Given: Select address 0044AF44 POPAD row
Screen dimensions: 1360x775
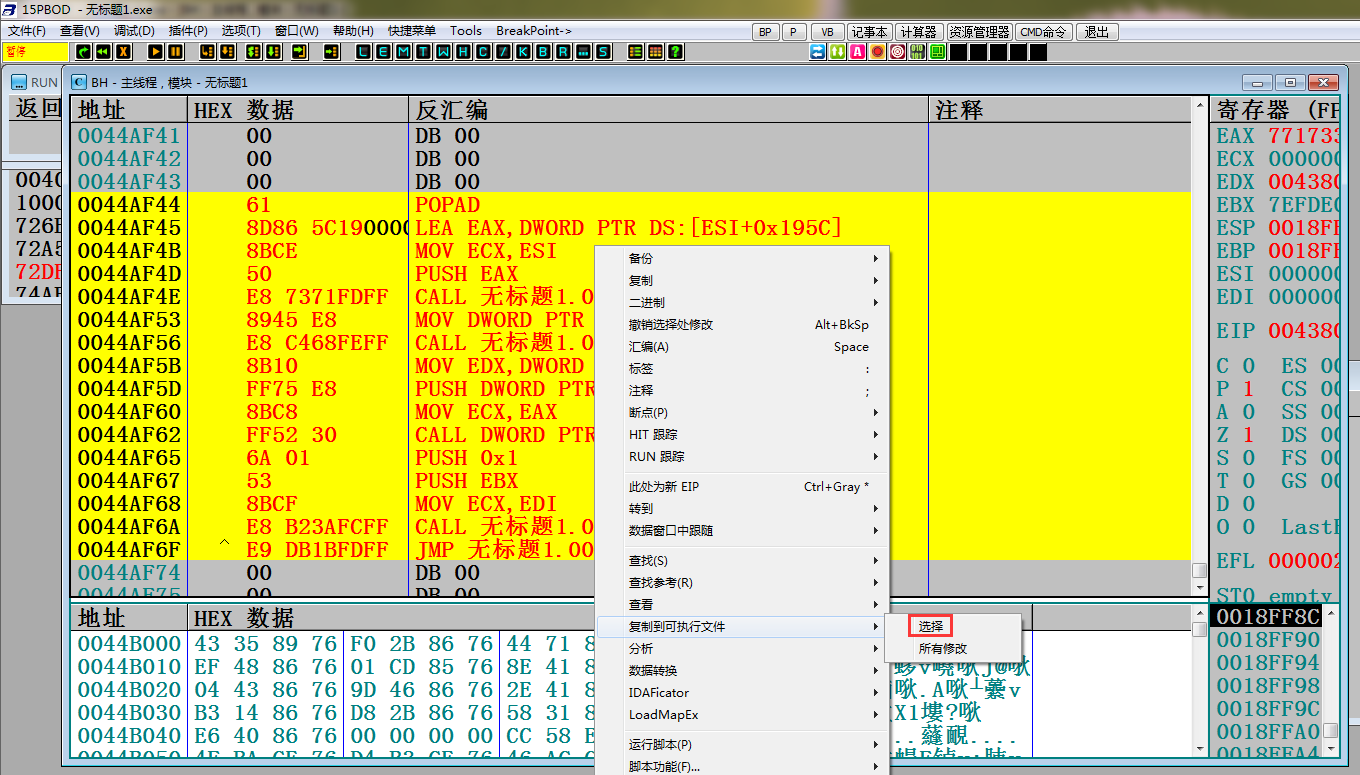Looking at the screenshot, I should tap(631, 204).
